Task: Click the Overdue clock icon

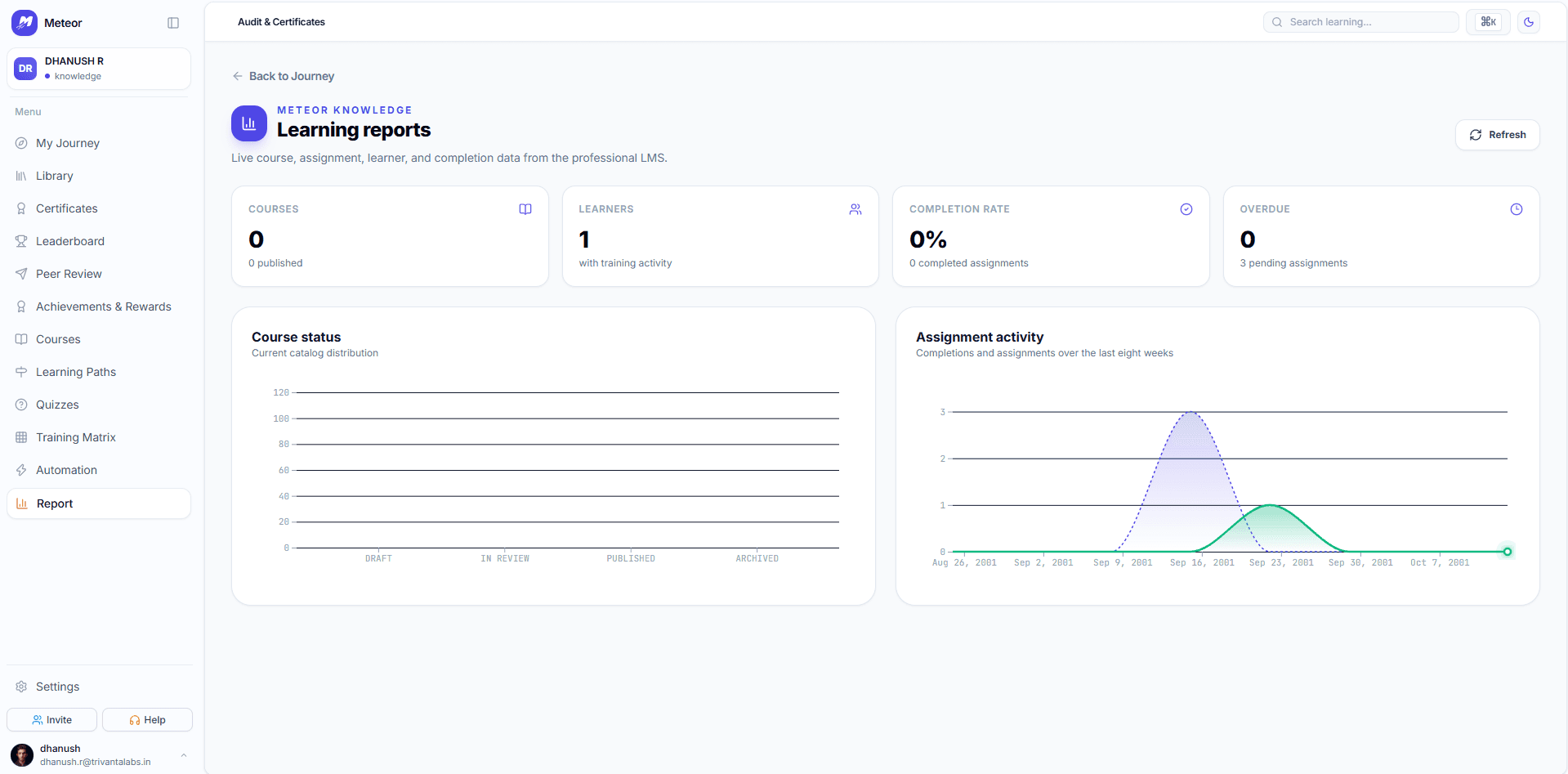Action: [x=1517, y=209]
